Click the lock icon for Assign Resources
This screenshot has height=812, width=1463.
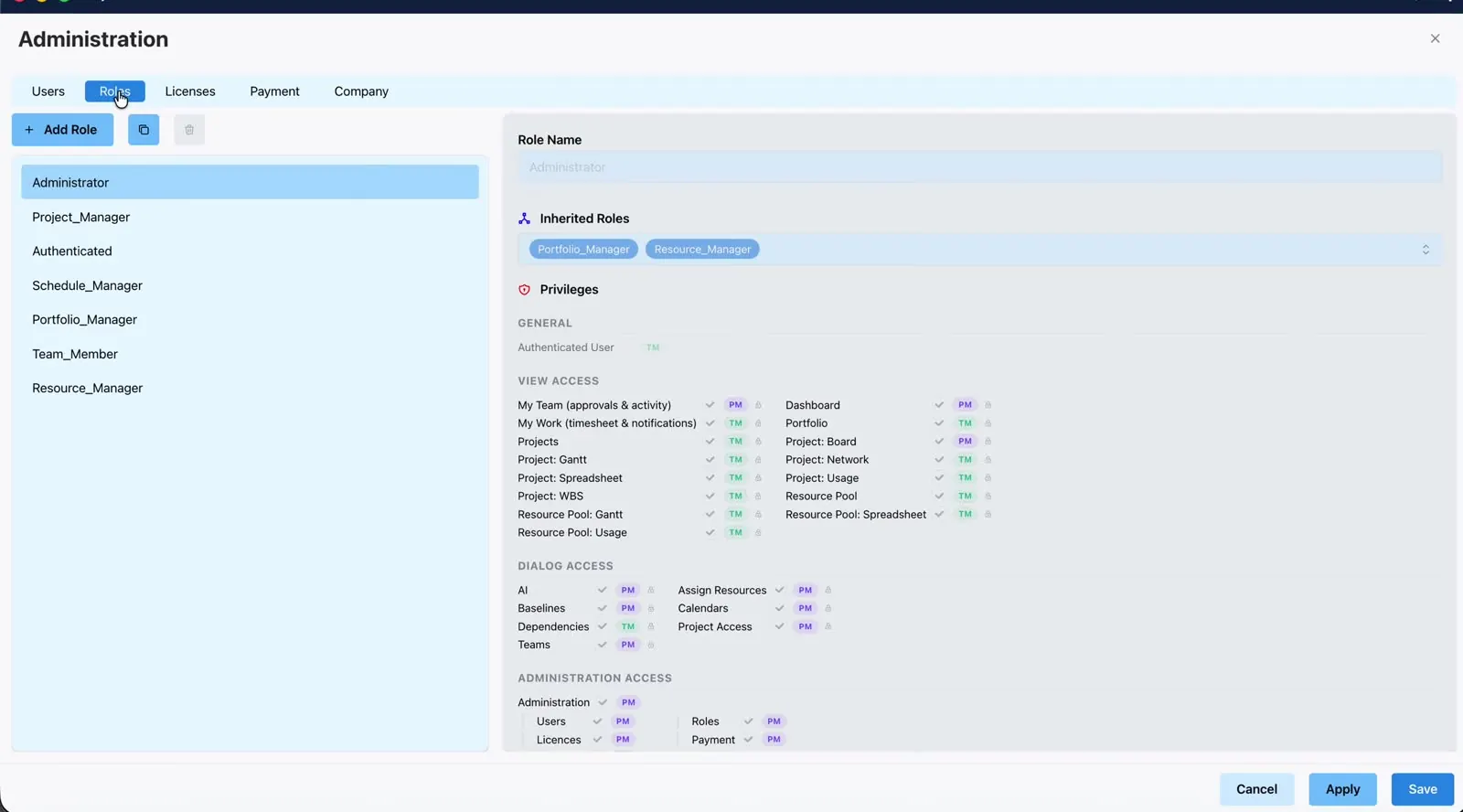coord(828,591)
